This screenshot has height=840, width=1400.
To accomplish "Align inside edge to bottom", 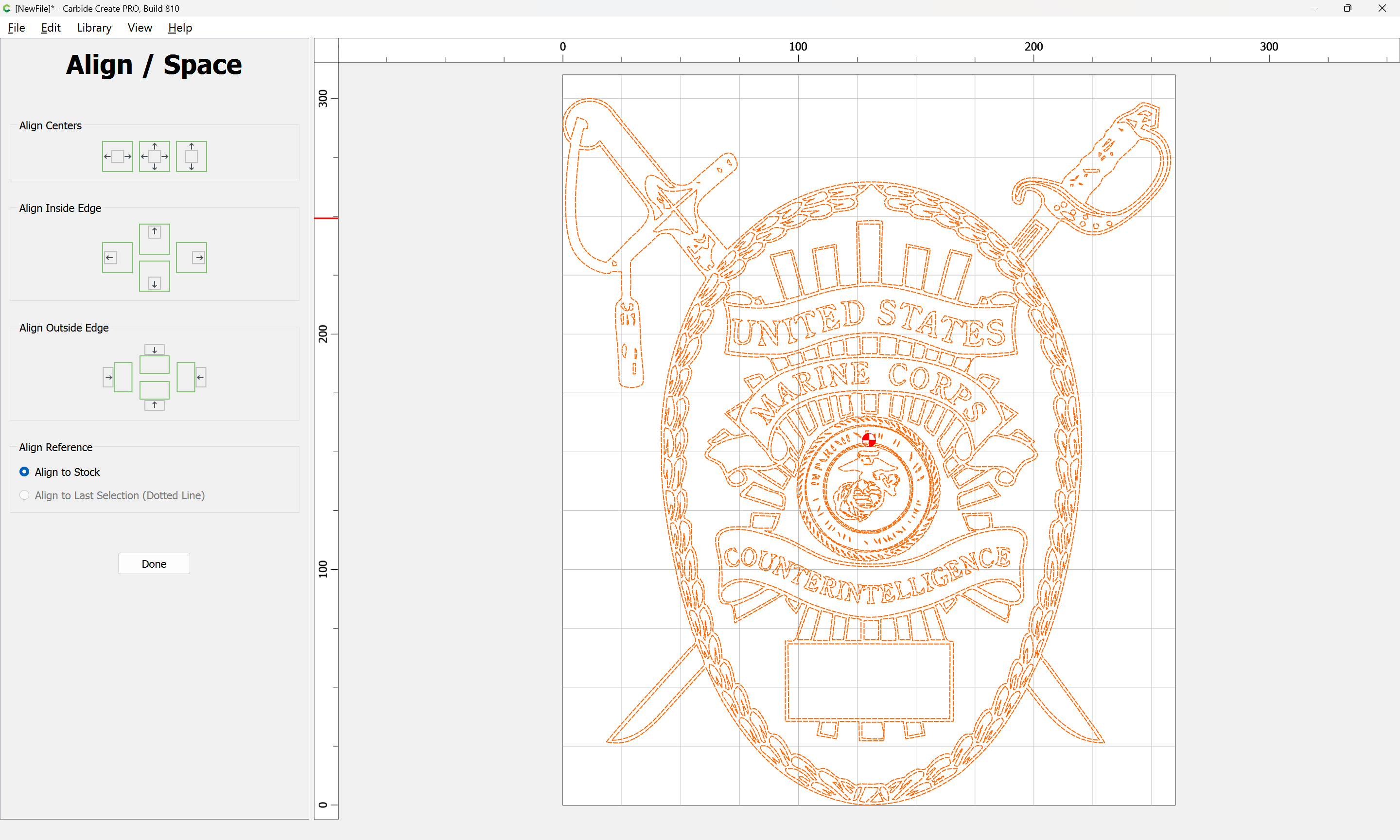I will click(155, 276).
